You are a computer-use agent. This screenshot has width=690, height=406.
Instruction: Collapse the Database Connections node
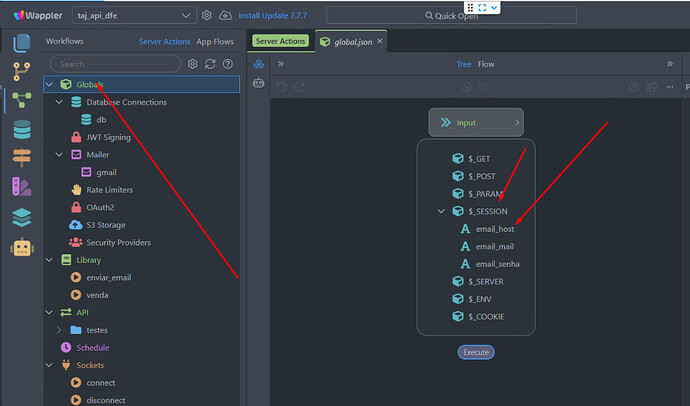[x=59, y=102]
